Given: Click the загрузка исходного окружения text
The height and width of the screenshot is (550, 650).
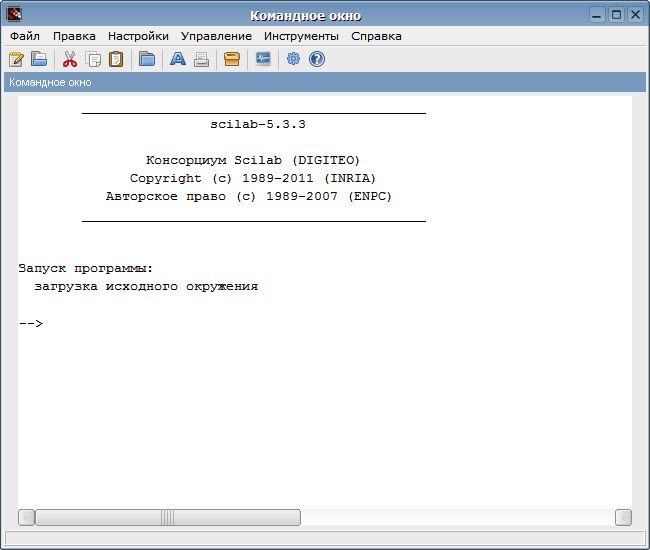Looking at the screenshot, I should pyautogui.click(x=146, y=287).
